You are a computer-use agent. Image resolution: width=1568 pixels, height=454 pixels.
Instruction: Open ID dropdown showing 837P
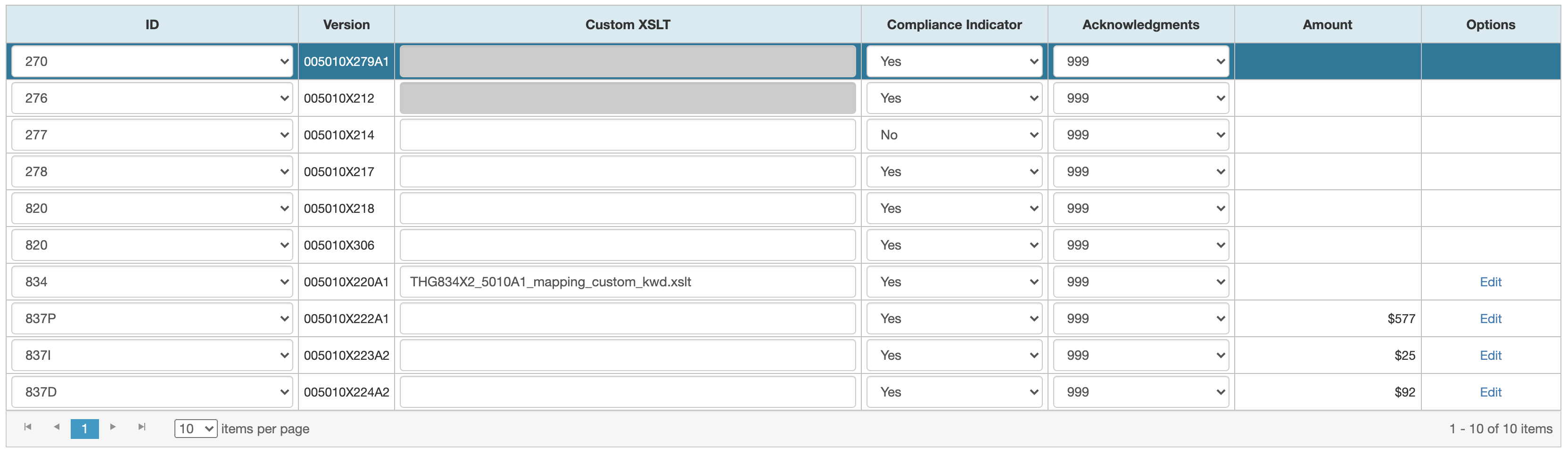coord(152,318)
